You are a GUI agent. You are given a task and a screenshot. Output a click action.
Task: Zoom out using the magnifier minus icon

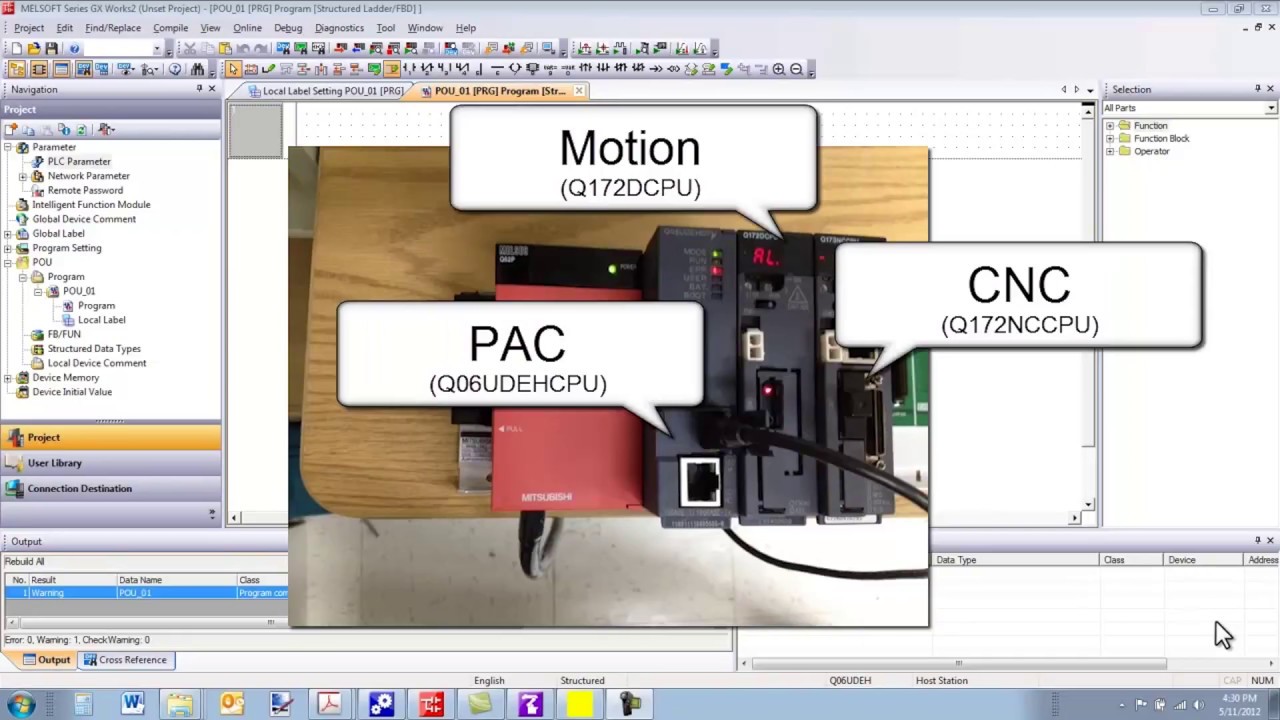tap(797, 69)
